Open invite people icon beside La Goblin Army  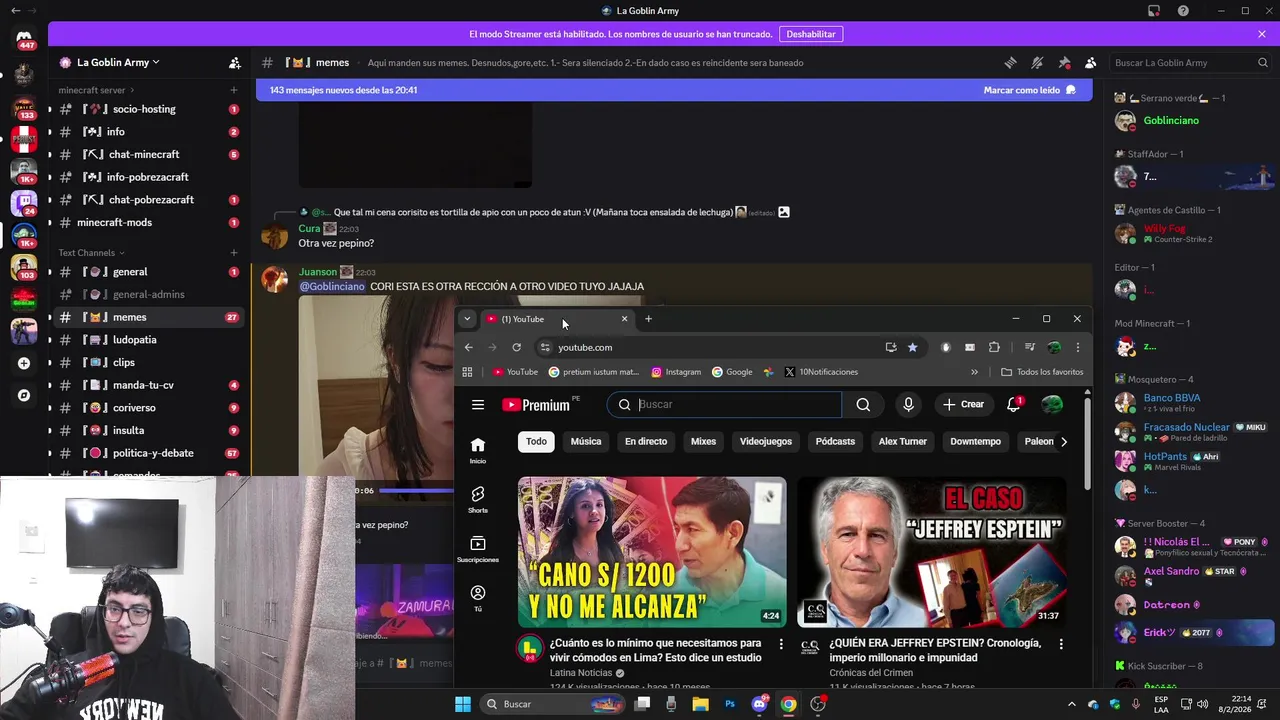pos(235,62)
